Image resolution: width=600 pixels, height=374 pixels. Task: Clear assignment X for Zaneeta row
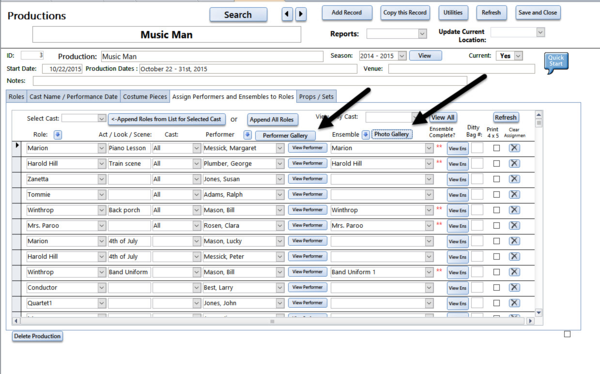[514, 179]
